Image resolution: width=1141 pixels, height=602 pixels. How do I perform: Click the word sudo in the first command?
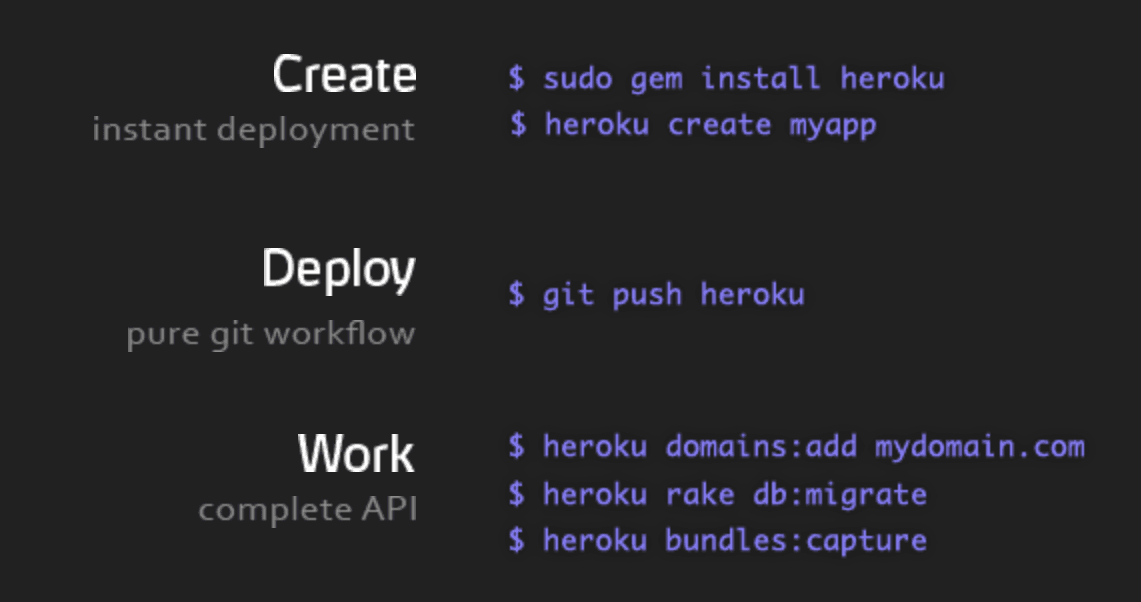click(x=582, y=78)
